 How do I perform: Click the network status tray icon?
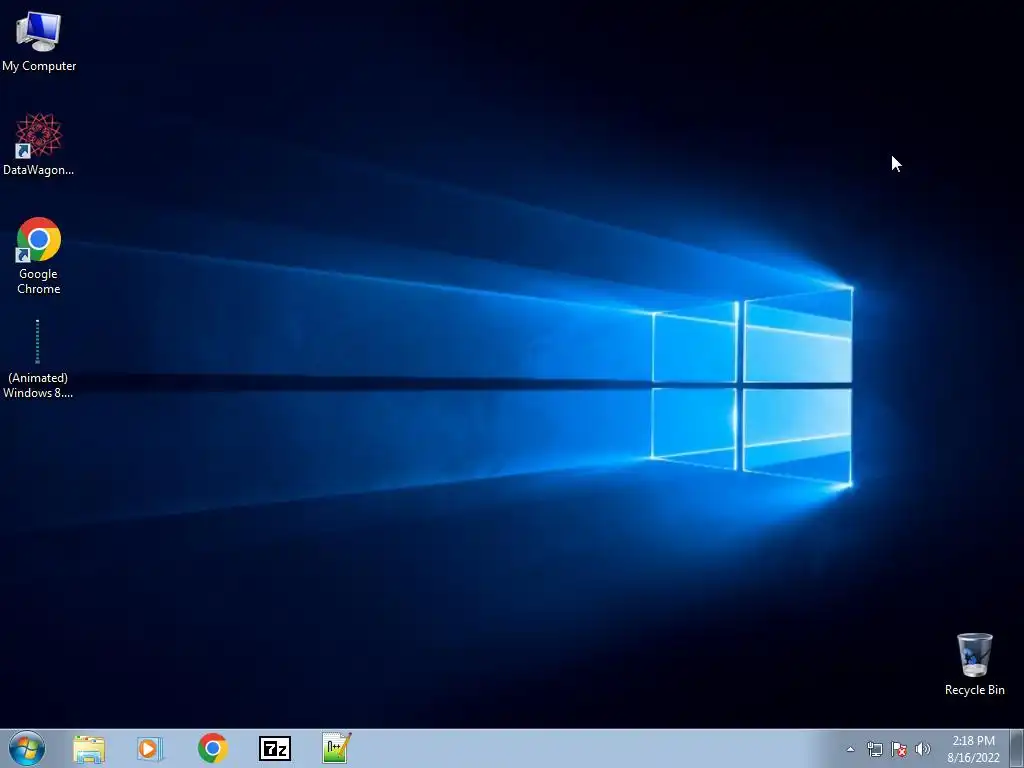pyautogui.click(x=874, y=749)
